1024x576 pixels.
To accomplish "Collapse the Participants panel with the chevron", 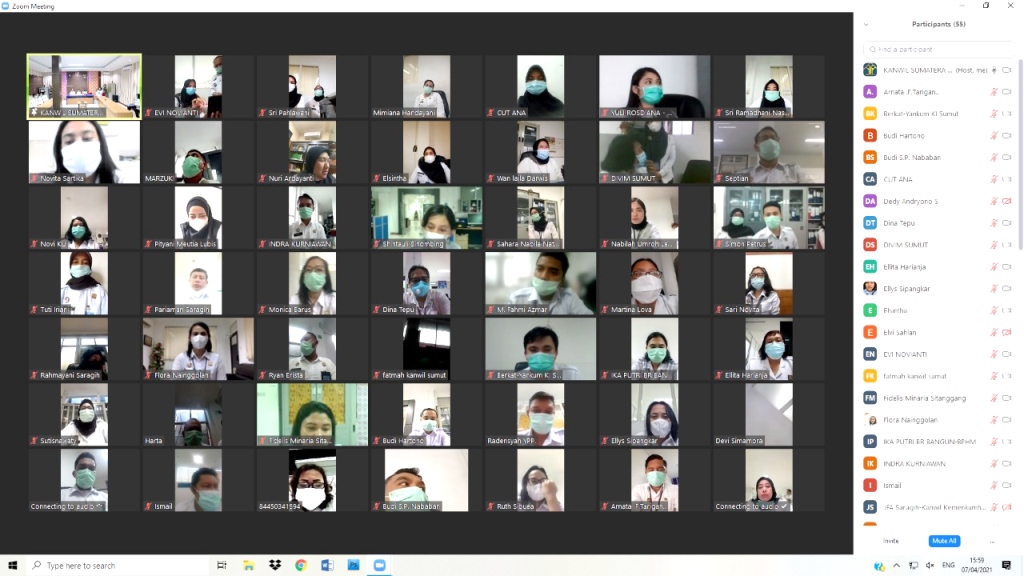I will click(866, 24).
